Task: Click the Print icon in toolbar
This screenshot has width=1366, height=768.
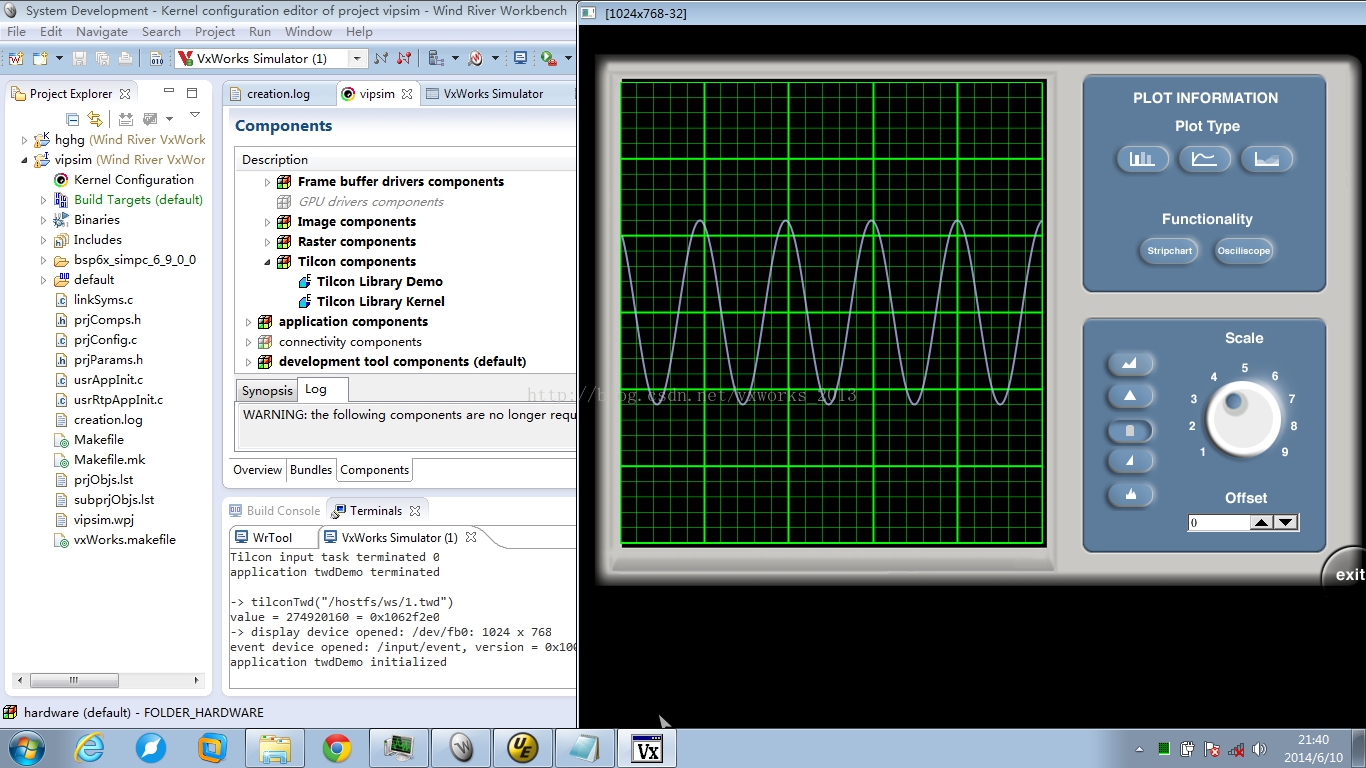Action: tap(125, 59)
